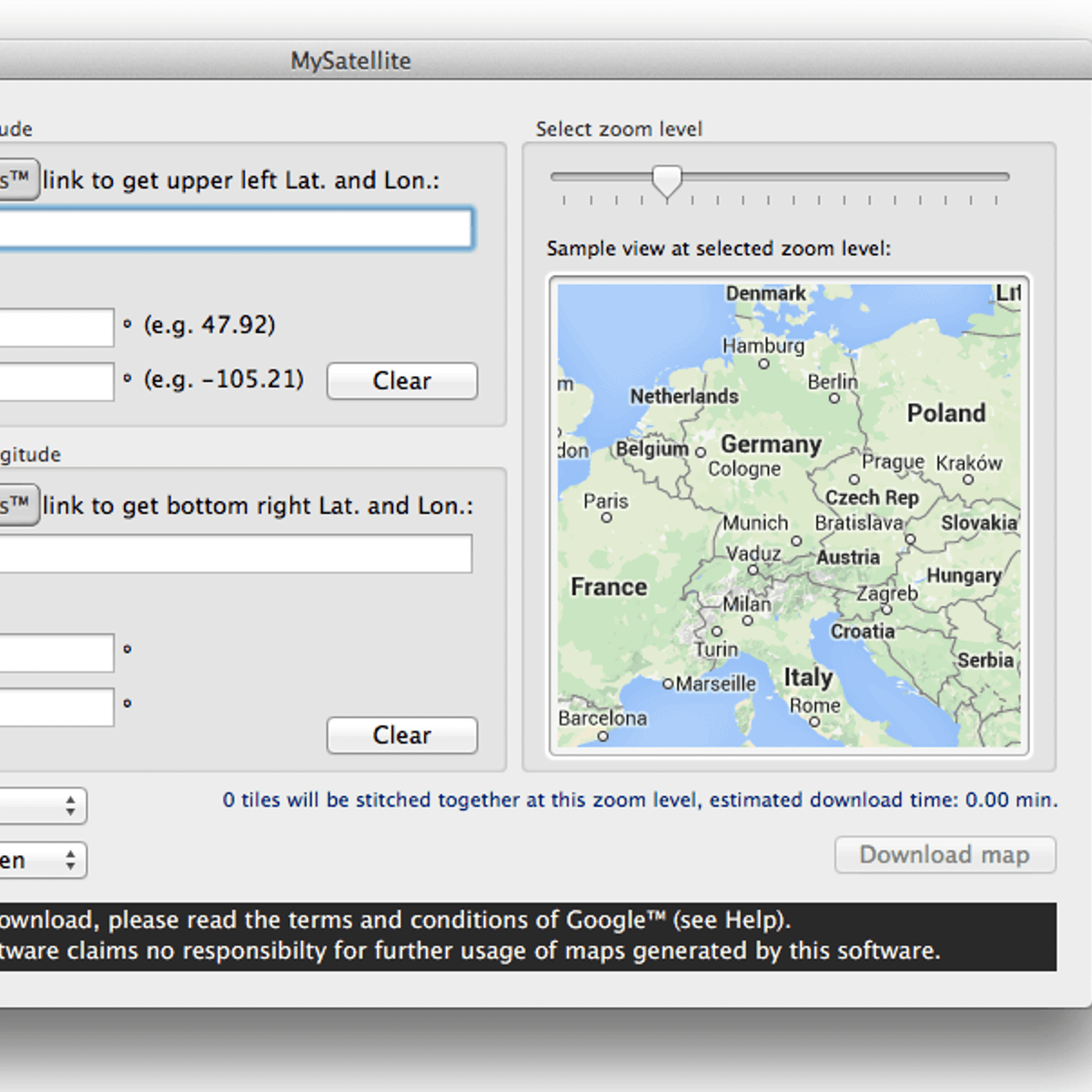Focus the bottom right link text field

click(x=235, y=553)
